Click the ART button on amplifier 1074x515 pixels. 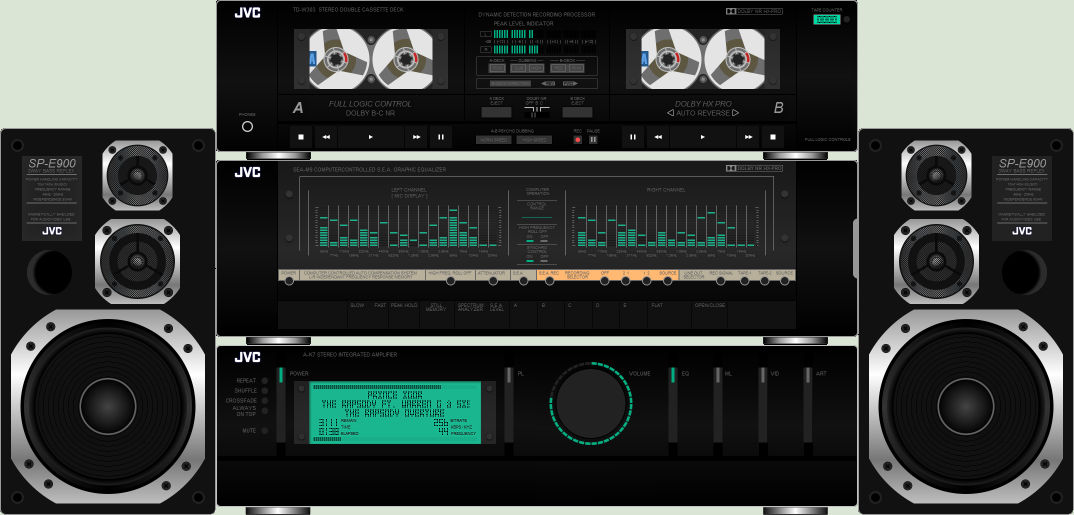pos(808,404)
